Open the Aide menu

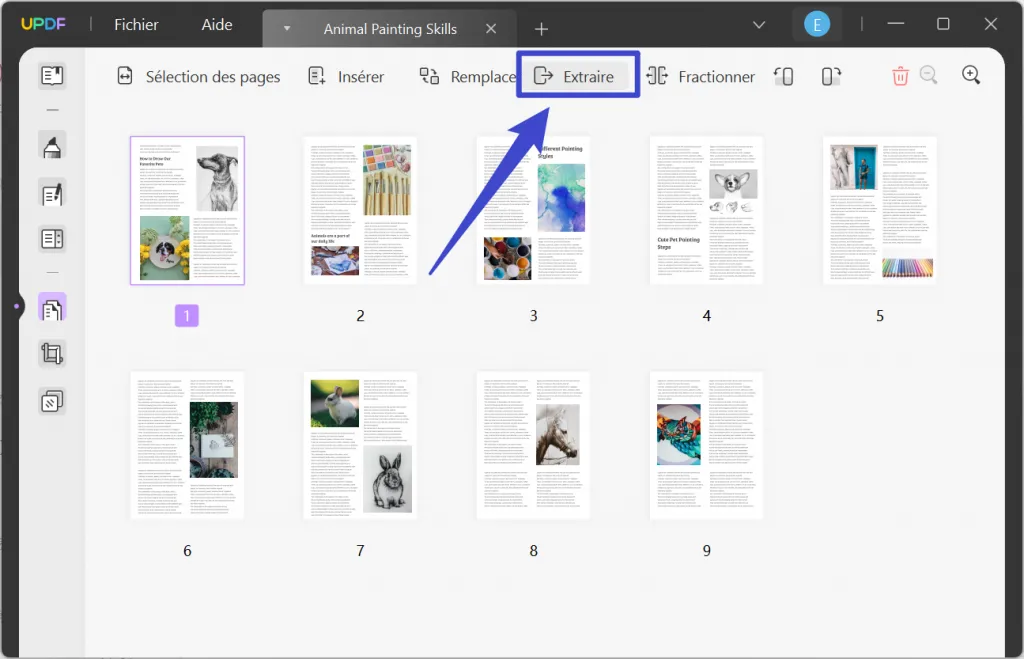coord(216,25)
